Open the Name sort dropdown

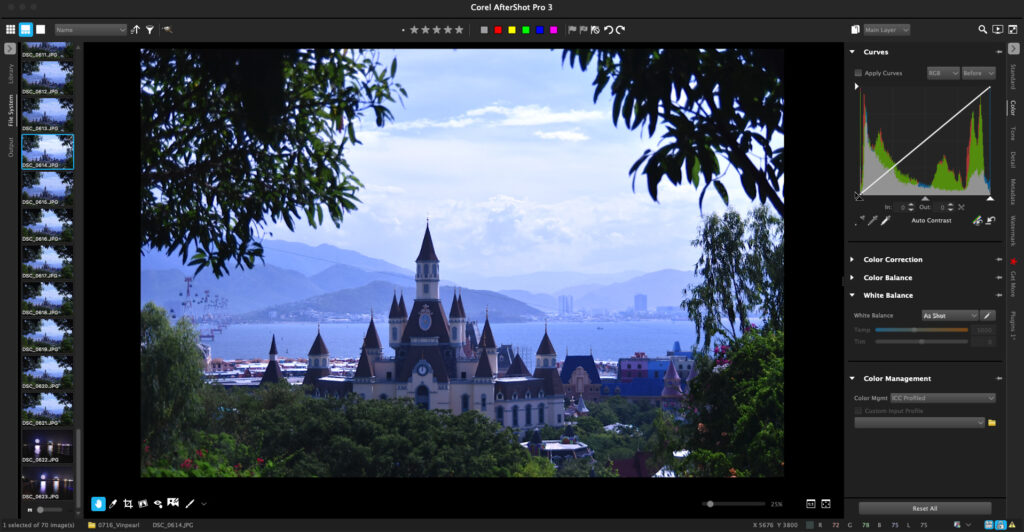point(90,29)
